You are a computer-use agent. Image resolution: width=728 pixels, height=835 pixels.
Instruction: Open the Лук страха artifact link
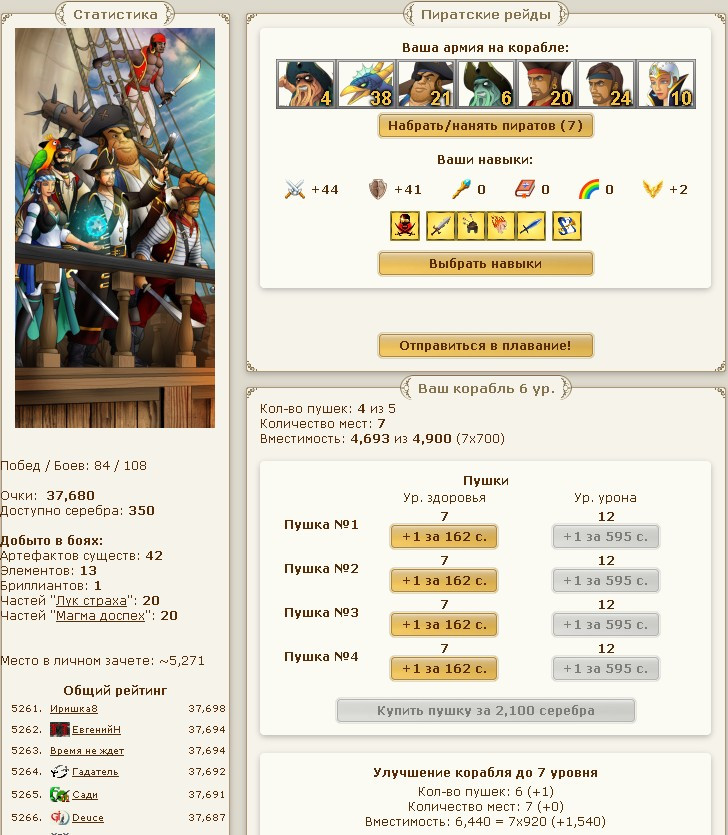pyautogui.click(x=92, y=601)
